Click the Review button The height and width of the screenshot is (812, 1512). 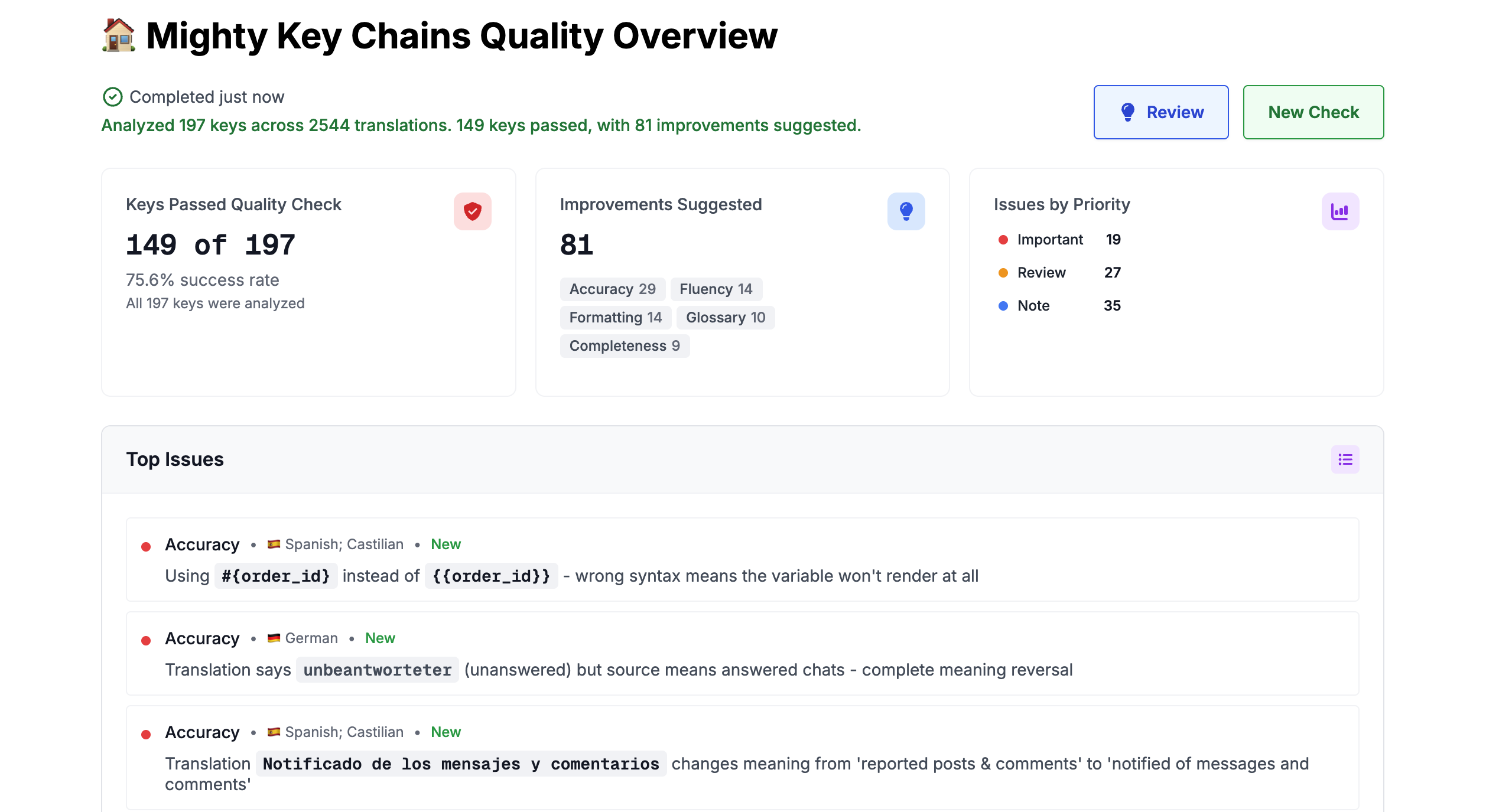point(1160,112)
